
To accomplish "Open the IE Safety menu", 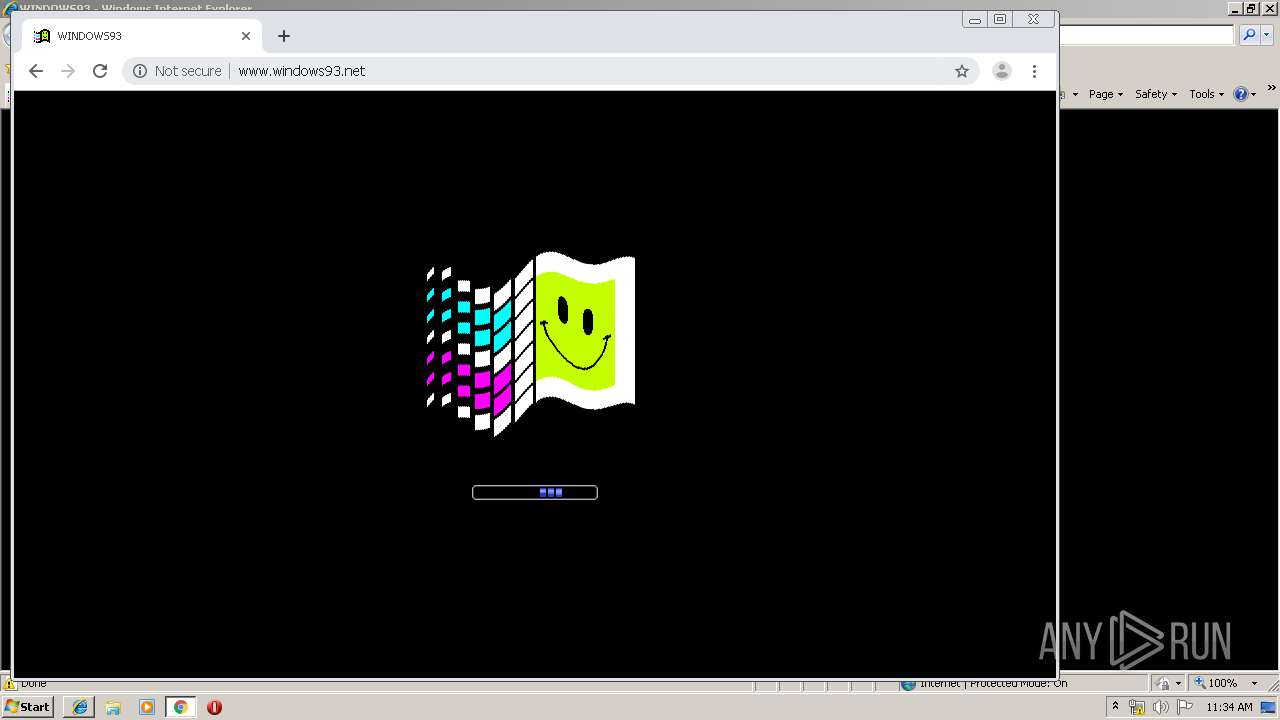I will coord(1155,94).
